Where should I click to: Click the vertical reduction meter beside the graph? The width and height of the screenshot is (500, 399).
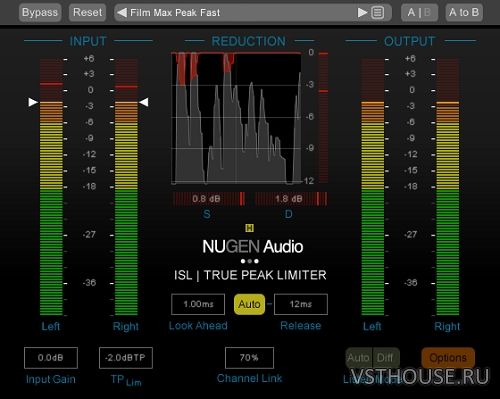tap(323, 118)
